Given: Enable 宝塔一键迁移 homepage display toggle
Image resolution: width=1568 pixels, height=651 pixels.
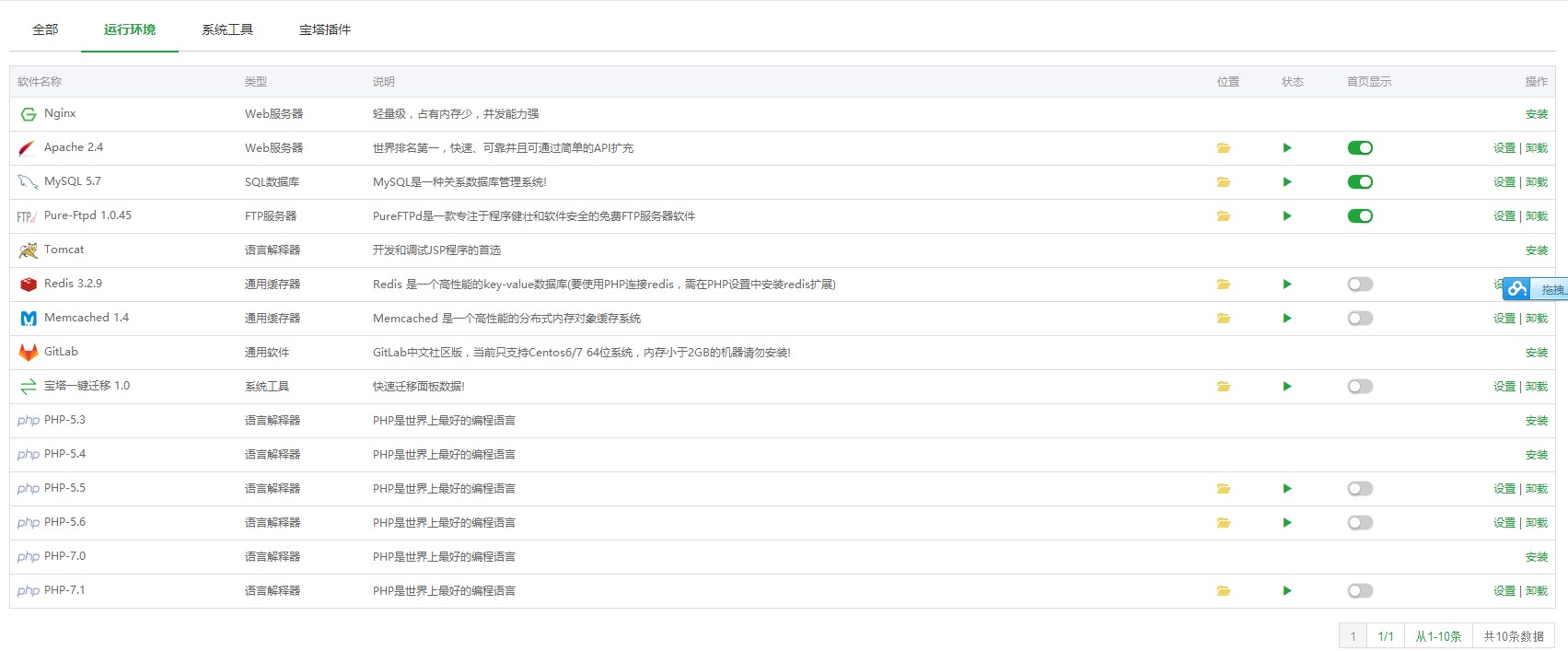Looking at the screenshot, I should [x=1360, y=387].
